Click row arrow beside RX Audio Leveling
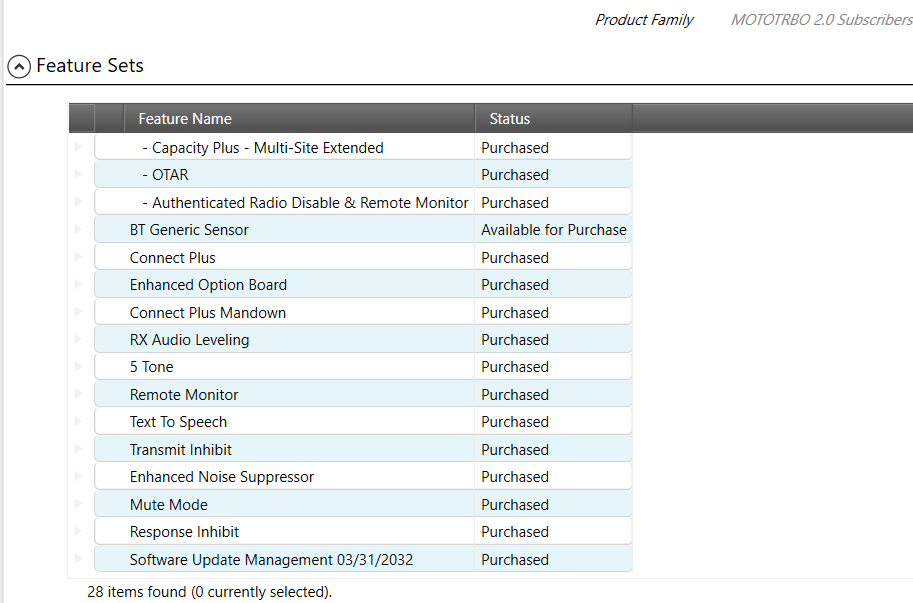 click(x=80, y=339)
